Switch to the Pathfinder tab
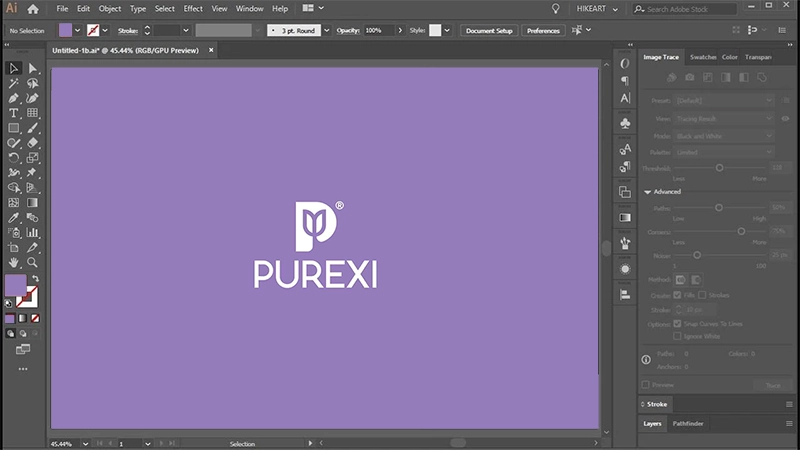Viewport: 800px width, 450px height. 688,423
